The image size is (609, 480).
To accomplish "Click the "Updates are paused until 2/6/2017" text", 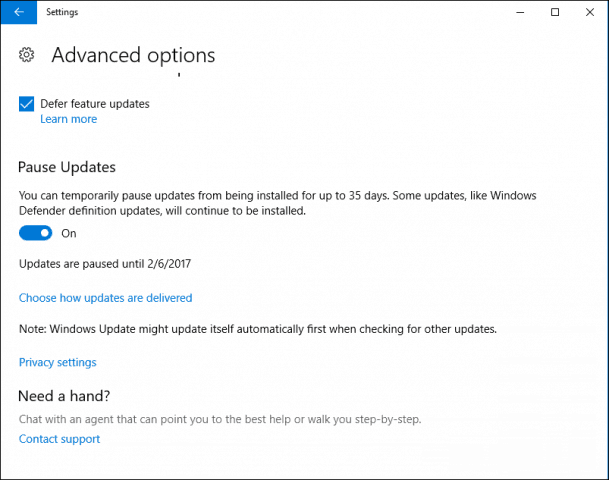I will coord(105,264).
